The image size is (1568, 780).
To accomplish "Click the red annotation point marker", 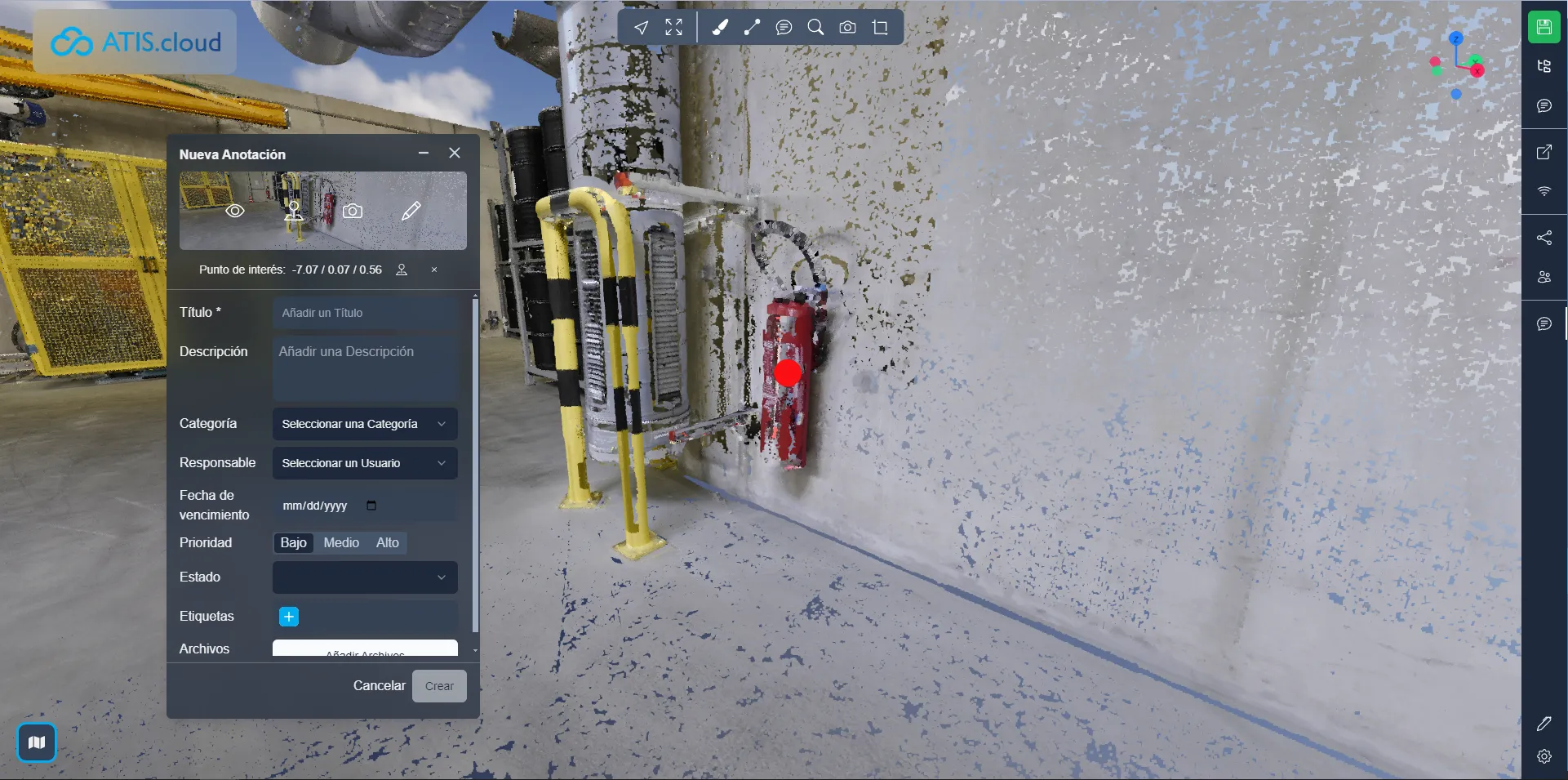I will click(x=788, y=373).
